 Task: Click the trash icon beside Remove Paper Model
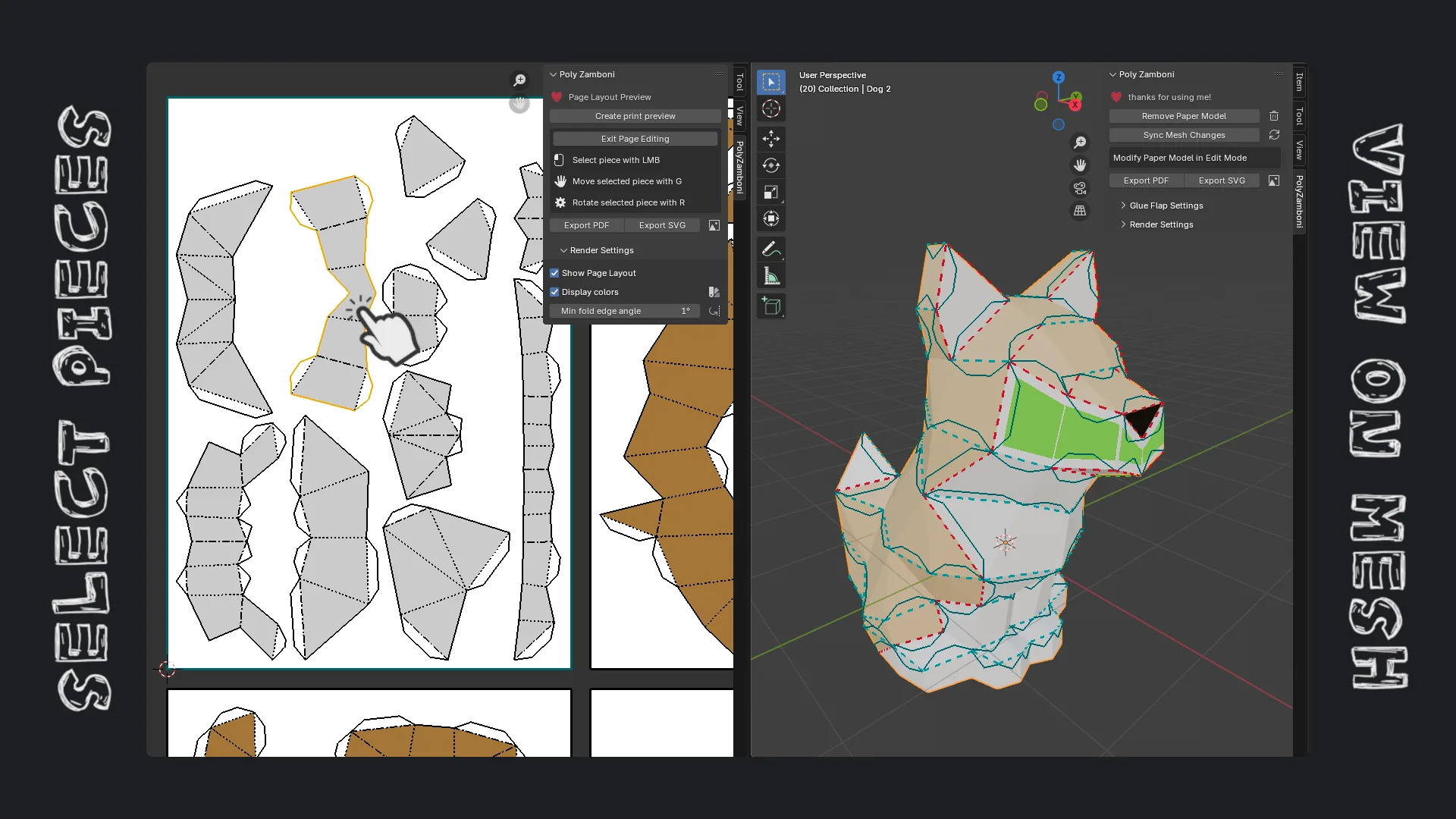coord(1274,116)
